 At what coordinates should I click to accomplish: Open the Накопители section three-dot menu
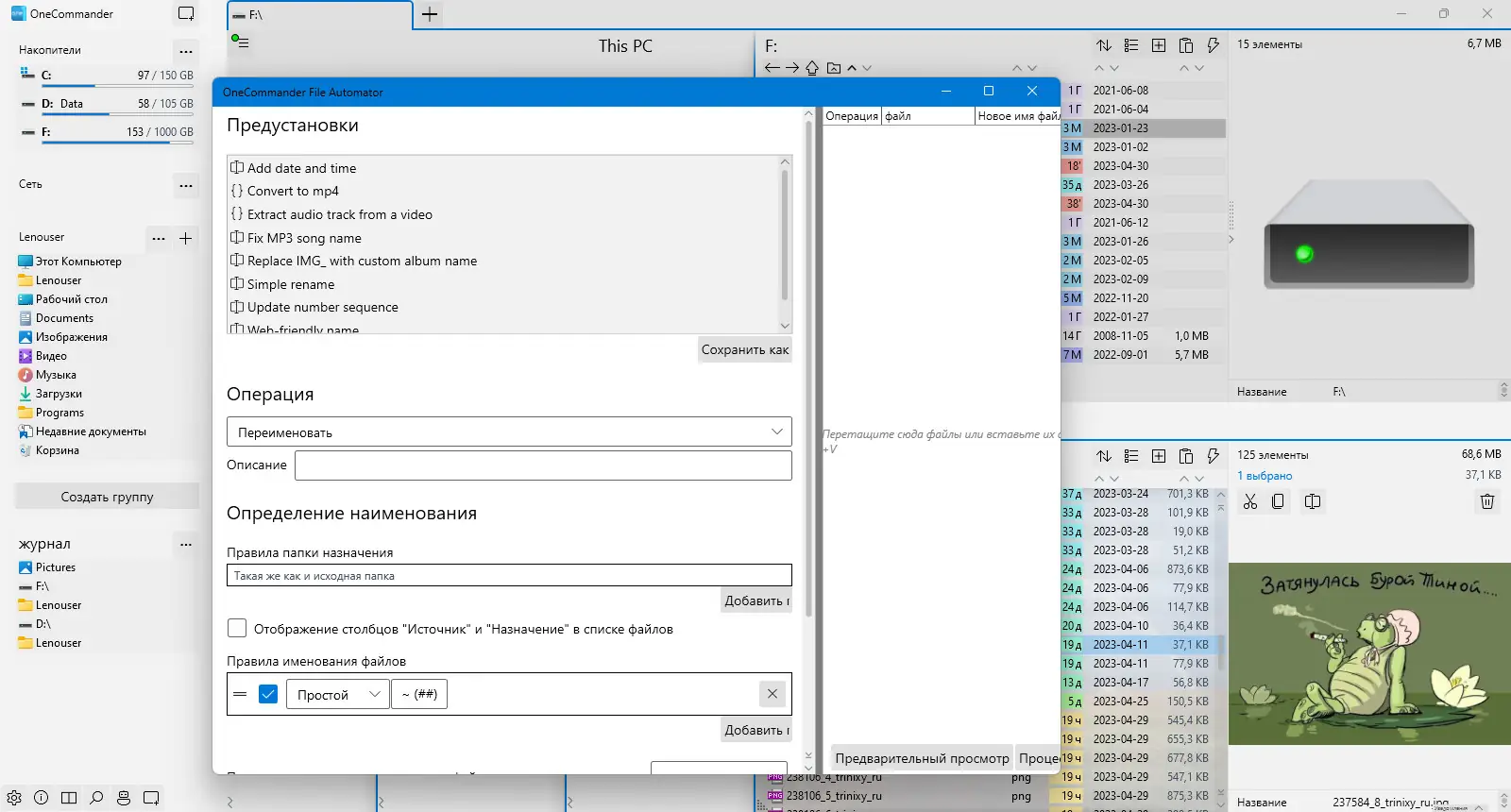coord(186,51)
